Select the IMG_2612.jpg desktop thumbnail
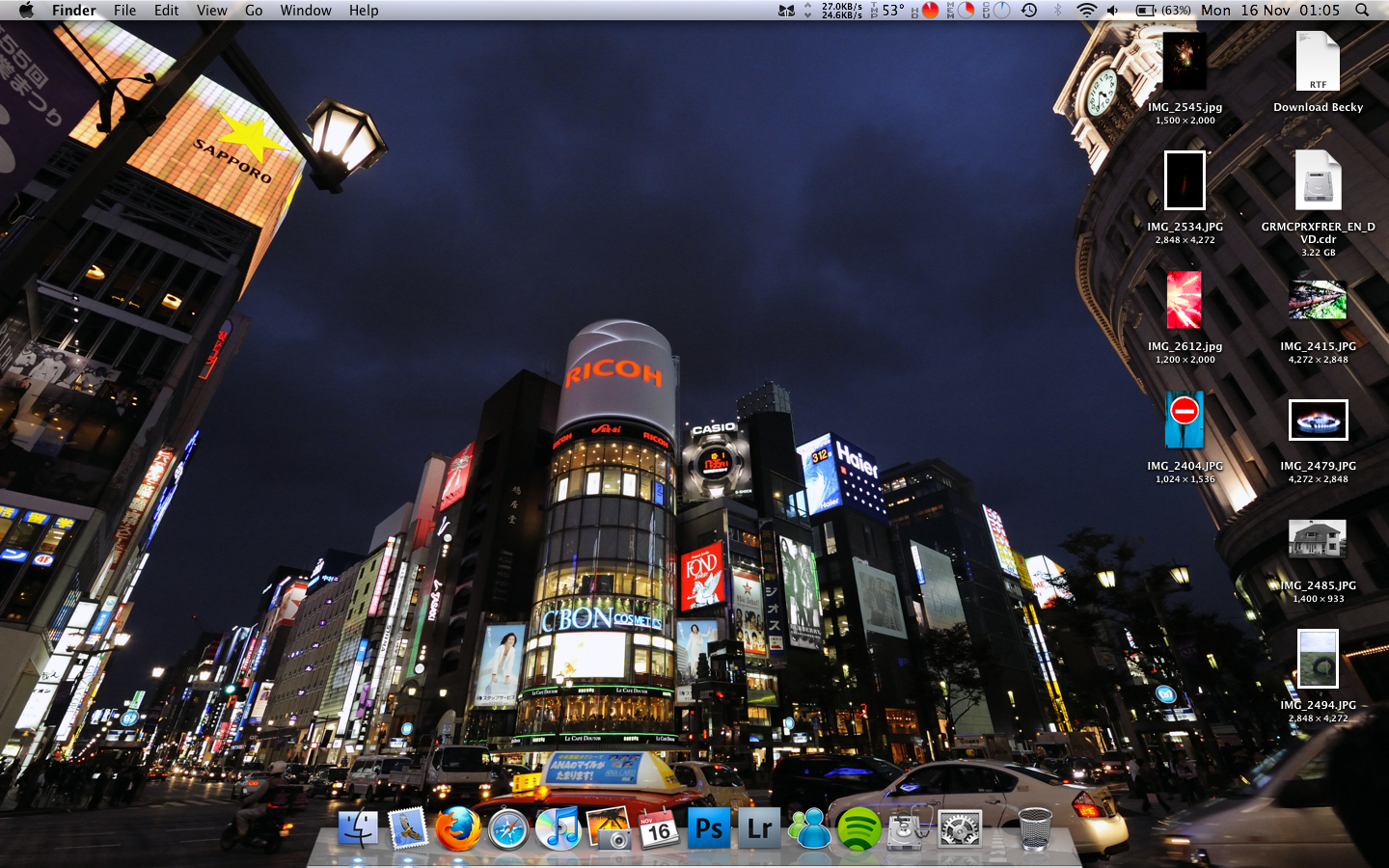Screen dimensions: 1389x868 [x=1185, y=300]
